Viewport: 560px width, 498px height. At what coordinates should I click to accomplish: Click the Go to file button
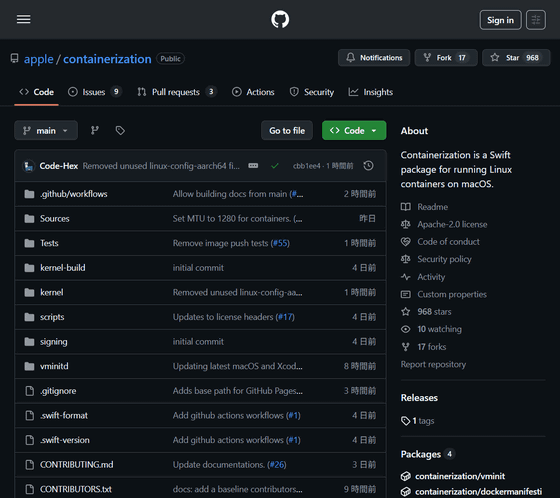point(287,130)
